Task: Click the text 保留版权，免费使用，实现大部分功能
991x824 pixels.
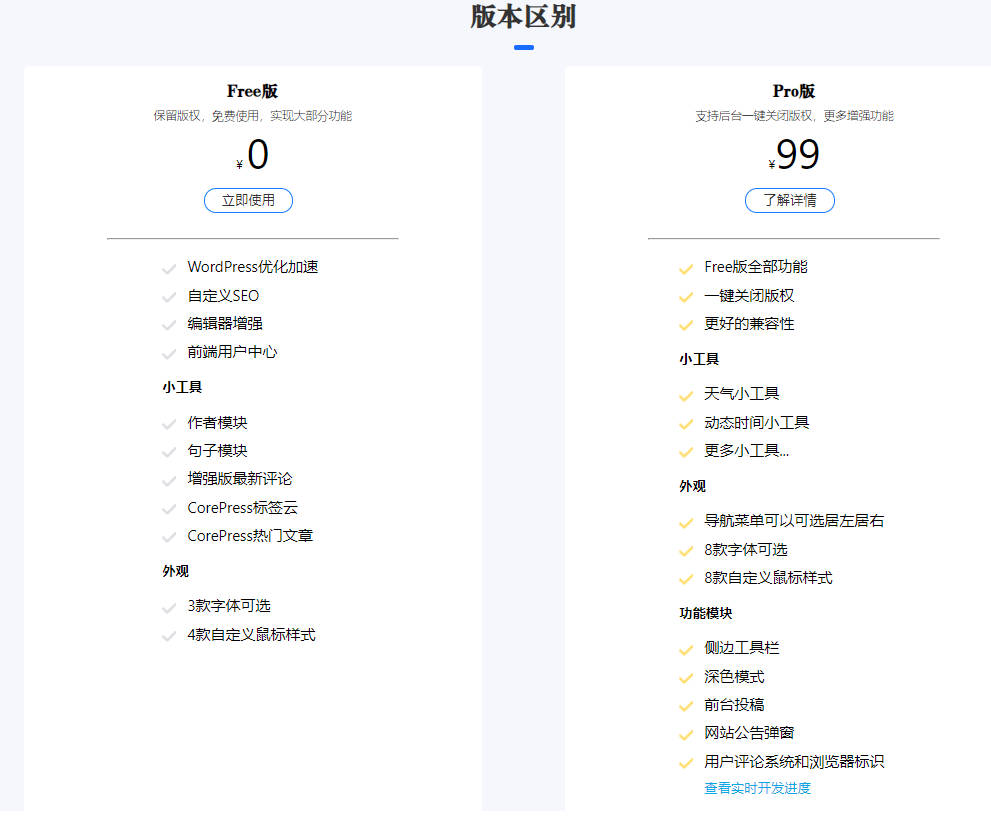Action: point(252,116)
